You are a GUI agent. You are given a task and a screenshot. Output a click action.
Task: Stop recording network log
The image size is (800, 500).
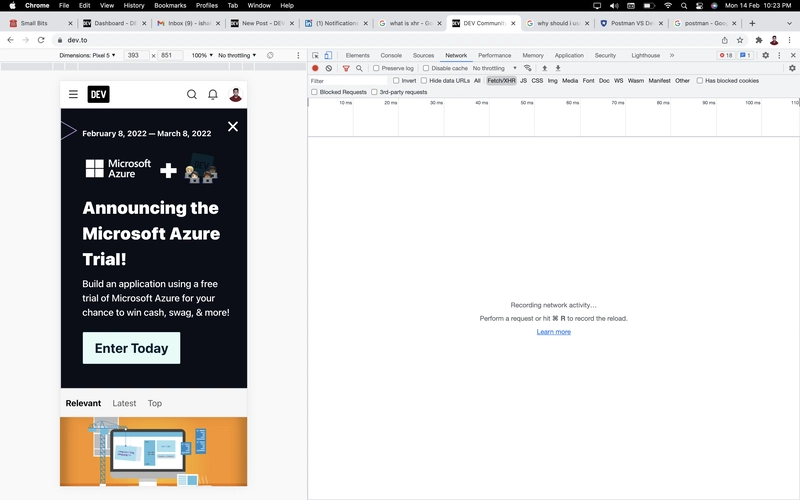tap(315, 68)
